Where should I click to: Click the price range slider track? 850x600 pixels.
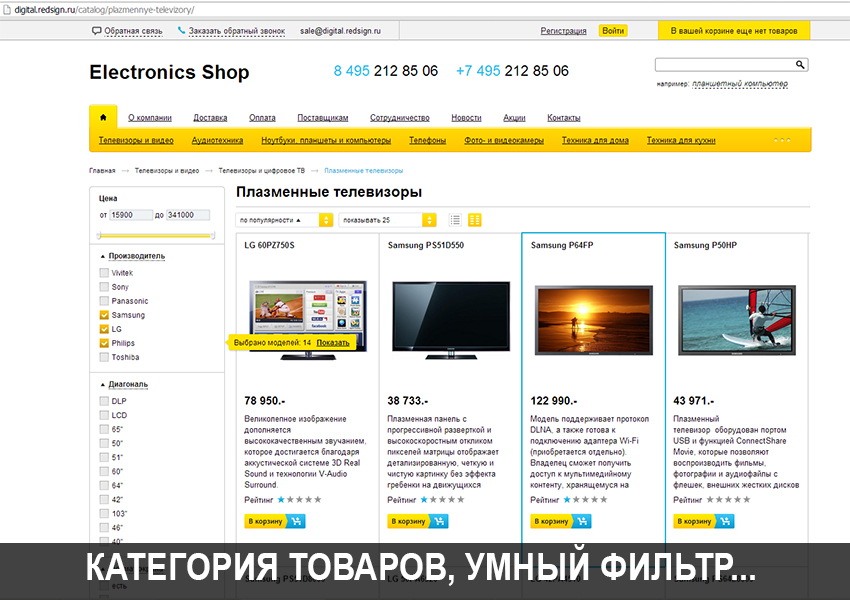156,235
